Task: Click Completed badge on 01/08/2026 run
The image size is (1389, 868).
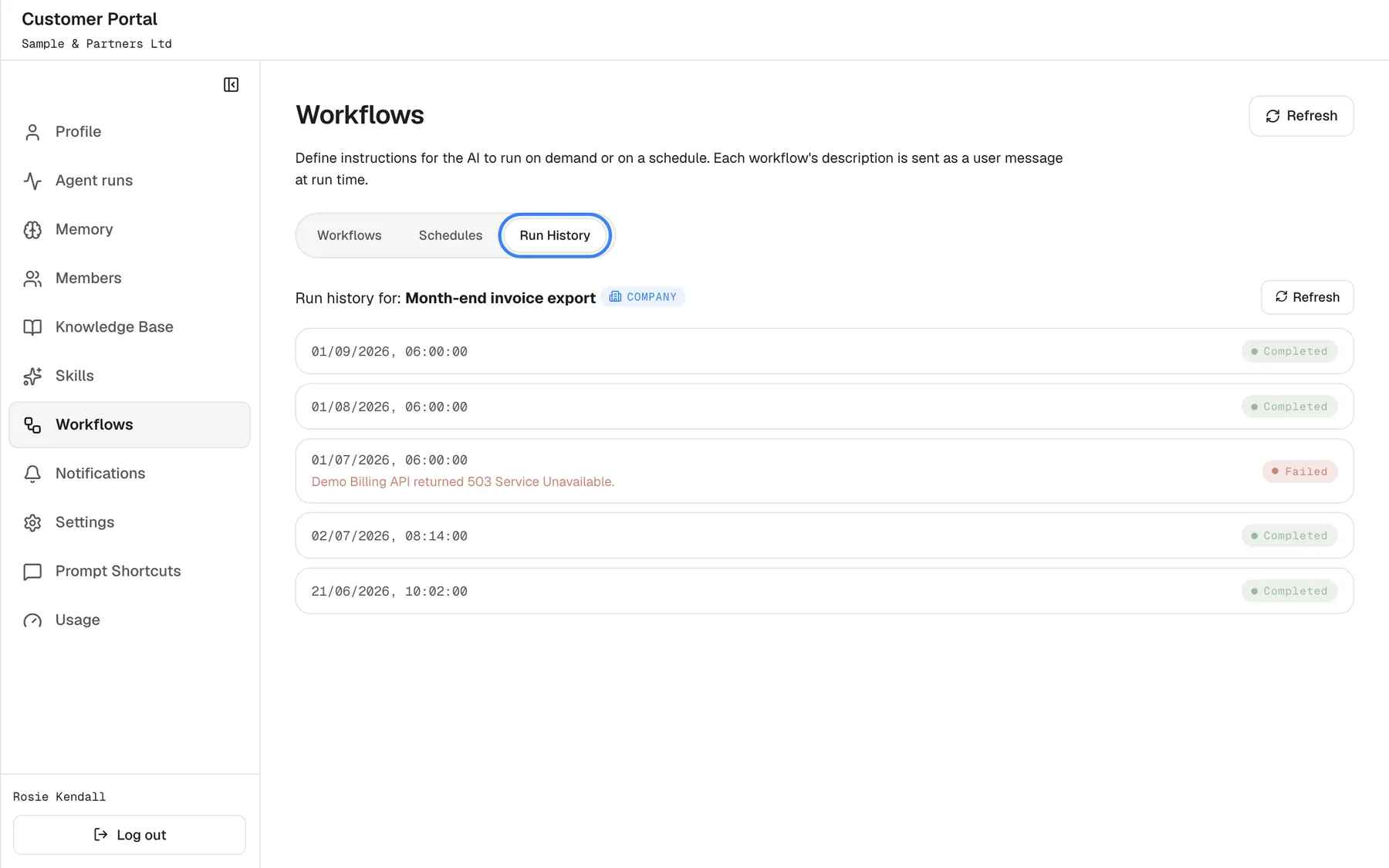Action: tap(1289, 407)
